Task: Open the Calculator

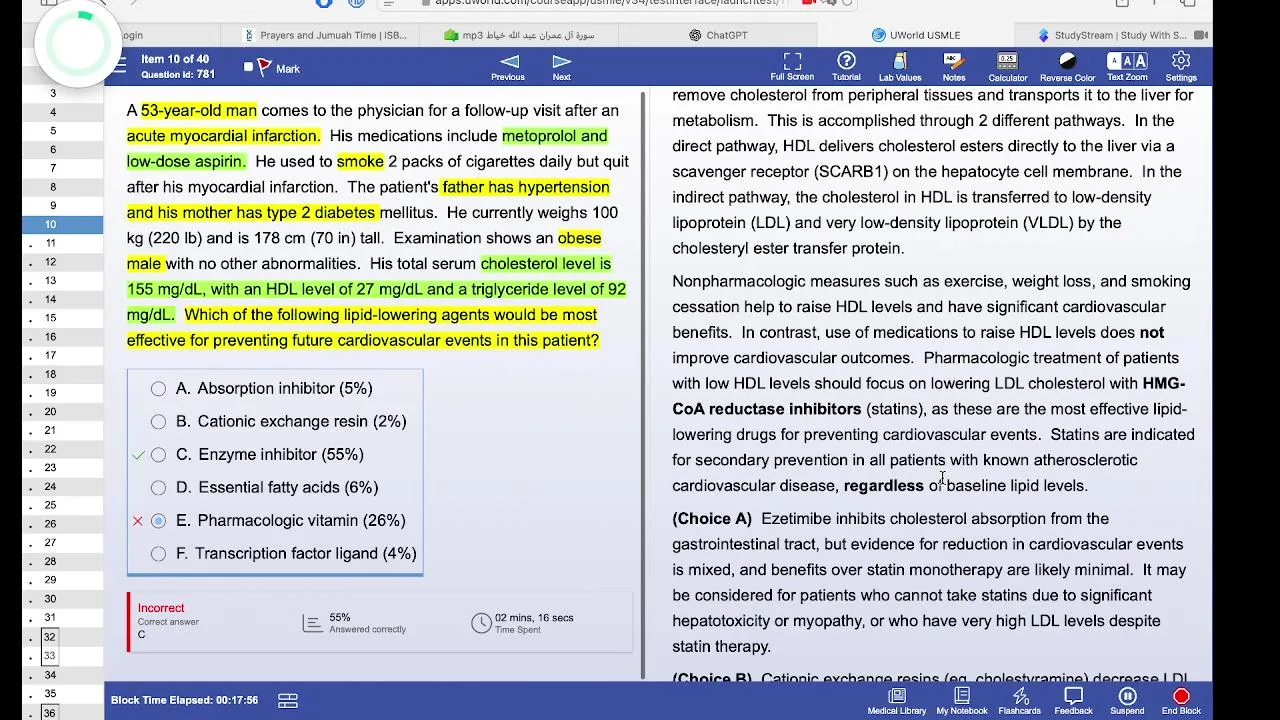Action: pyautogui.click(x=1007, y=67)
